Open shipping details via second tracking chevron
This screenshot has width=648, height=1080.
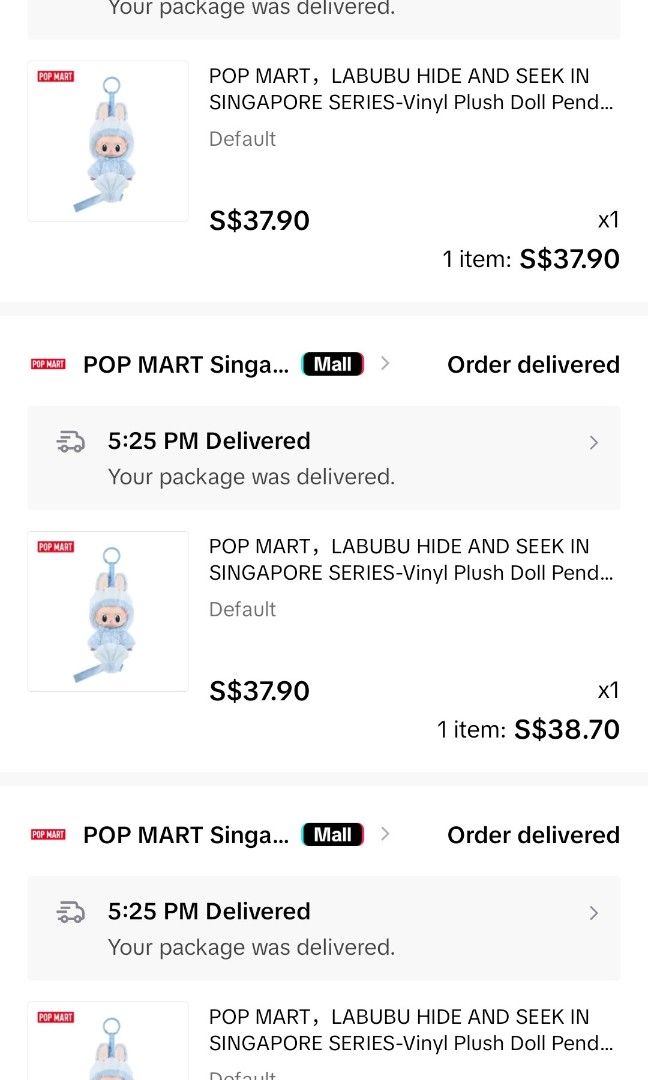pos(593,912)
